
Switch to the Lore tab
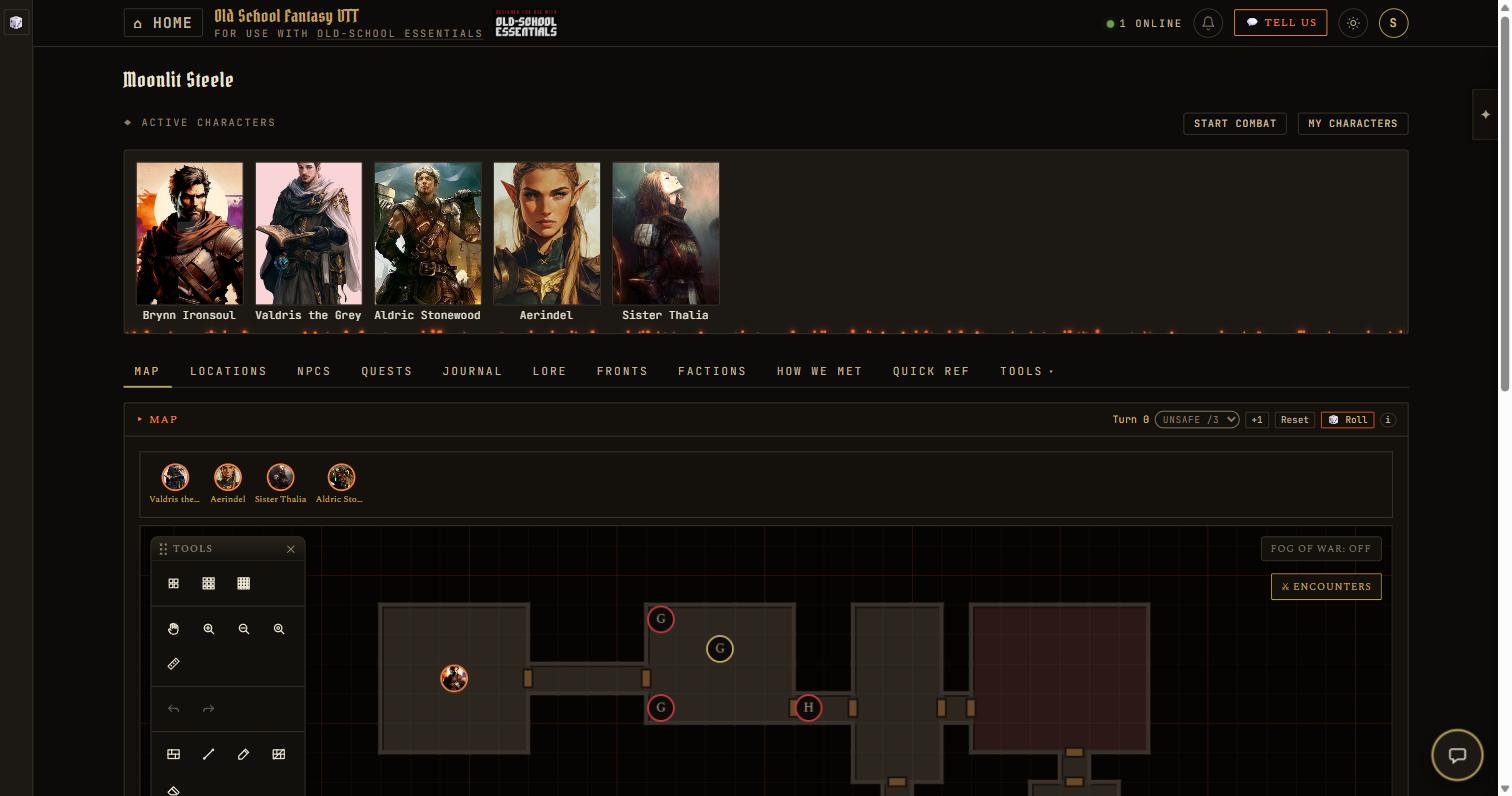point(549,371)
